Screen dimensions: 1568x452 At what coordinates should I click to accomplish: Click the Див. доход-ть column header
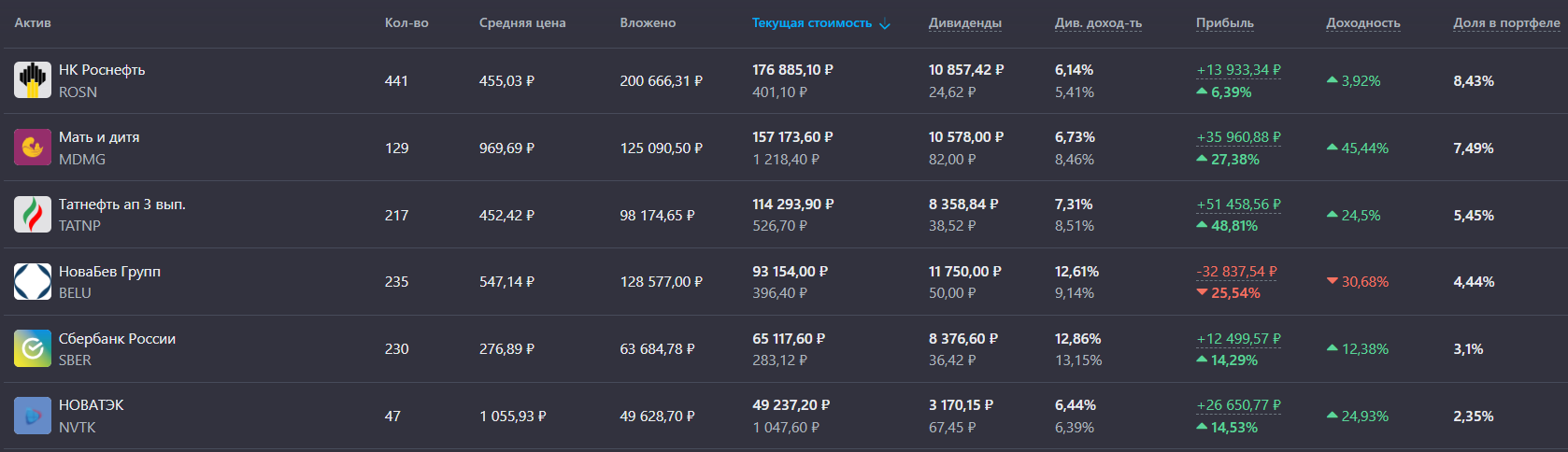pyautogui.click(x=1098, y=23)
